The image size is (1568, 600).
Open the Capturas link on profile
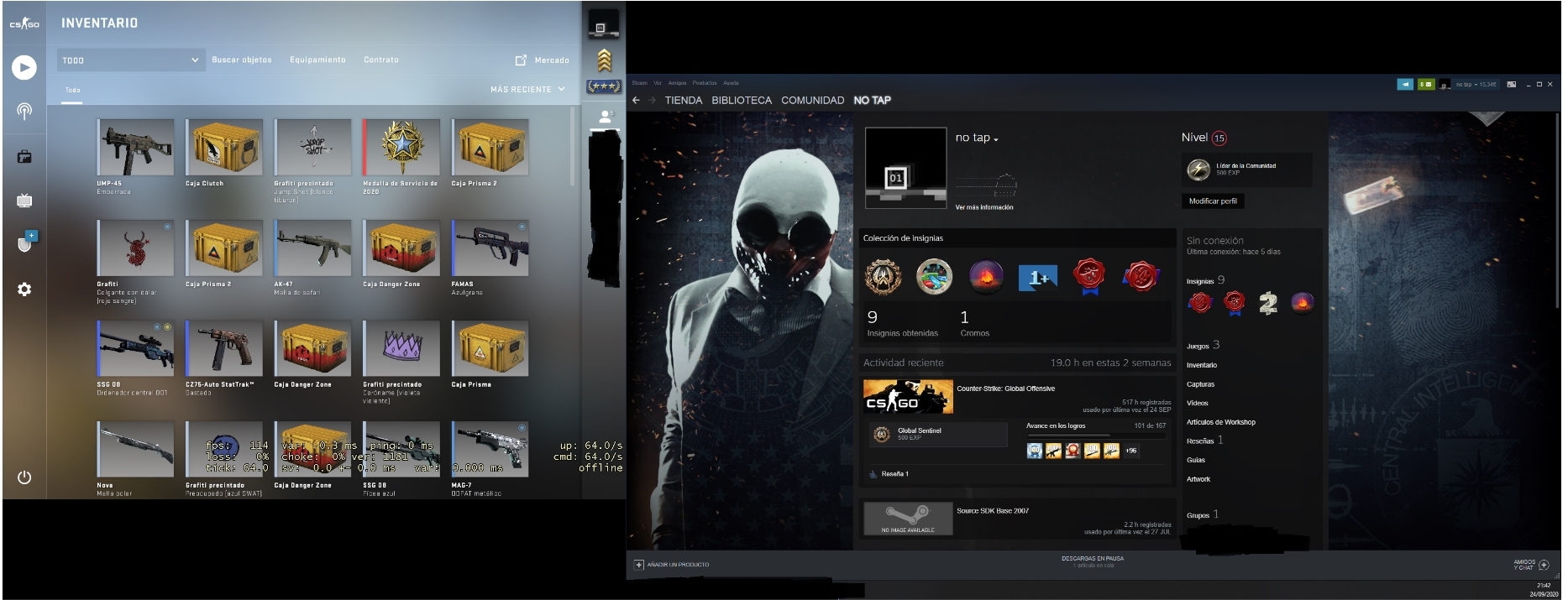1200,384
